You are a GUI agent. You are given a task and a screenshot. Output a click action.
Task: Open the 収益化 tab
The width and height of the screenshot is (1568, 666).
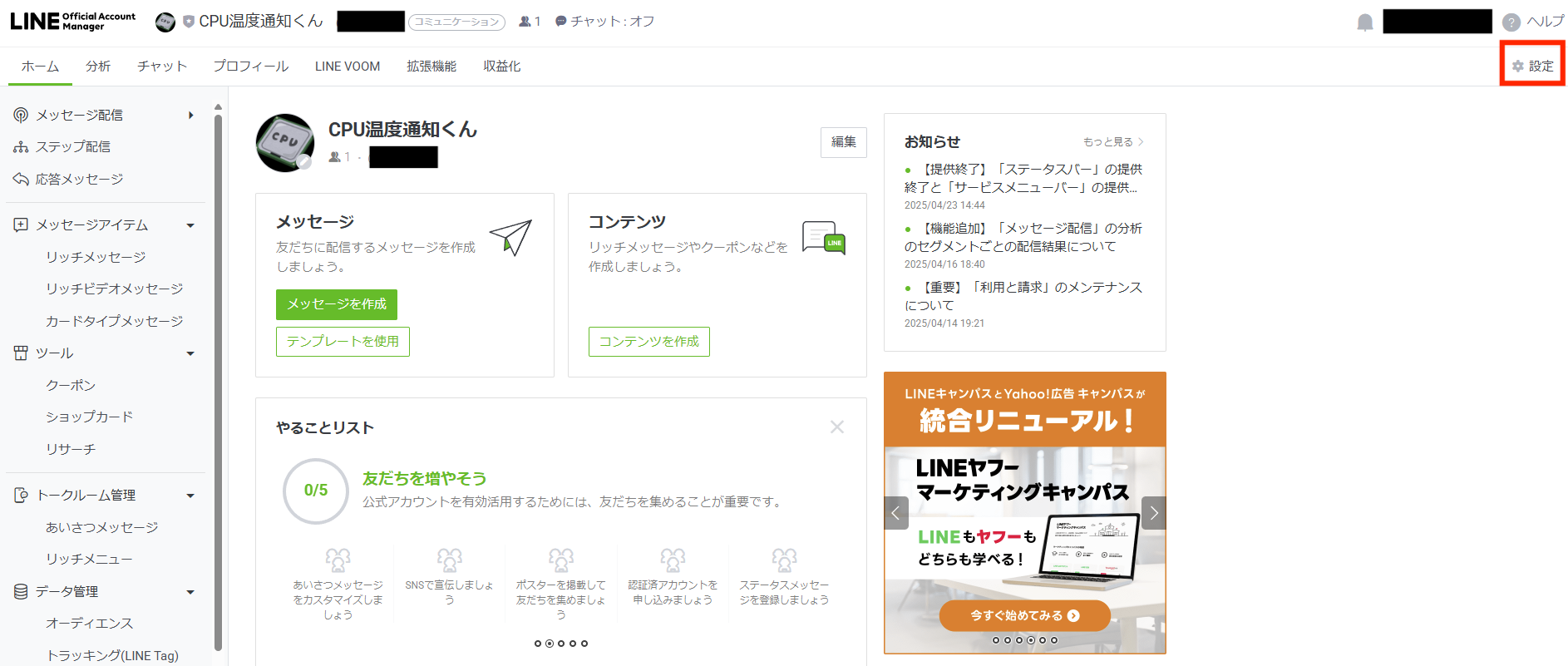(x=502, y=67)
